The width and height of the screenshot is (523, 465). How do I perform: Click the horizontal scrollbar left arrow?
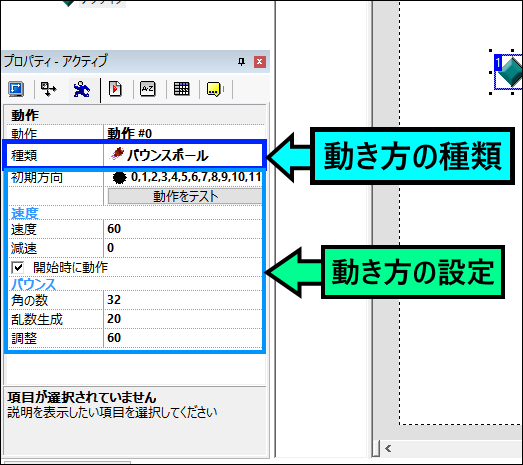pyautogui.click(x=388, y=448)
